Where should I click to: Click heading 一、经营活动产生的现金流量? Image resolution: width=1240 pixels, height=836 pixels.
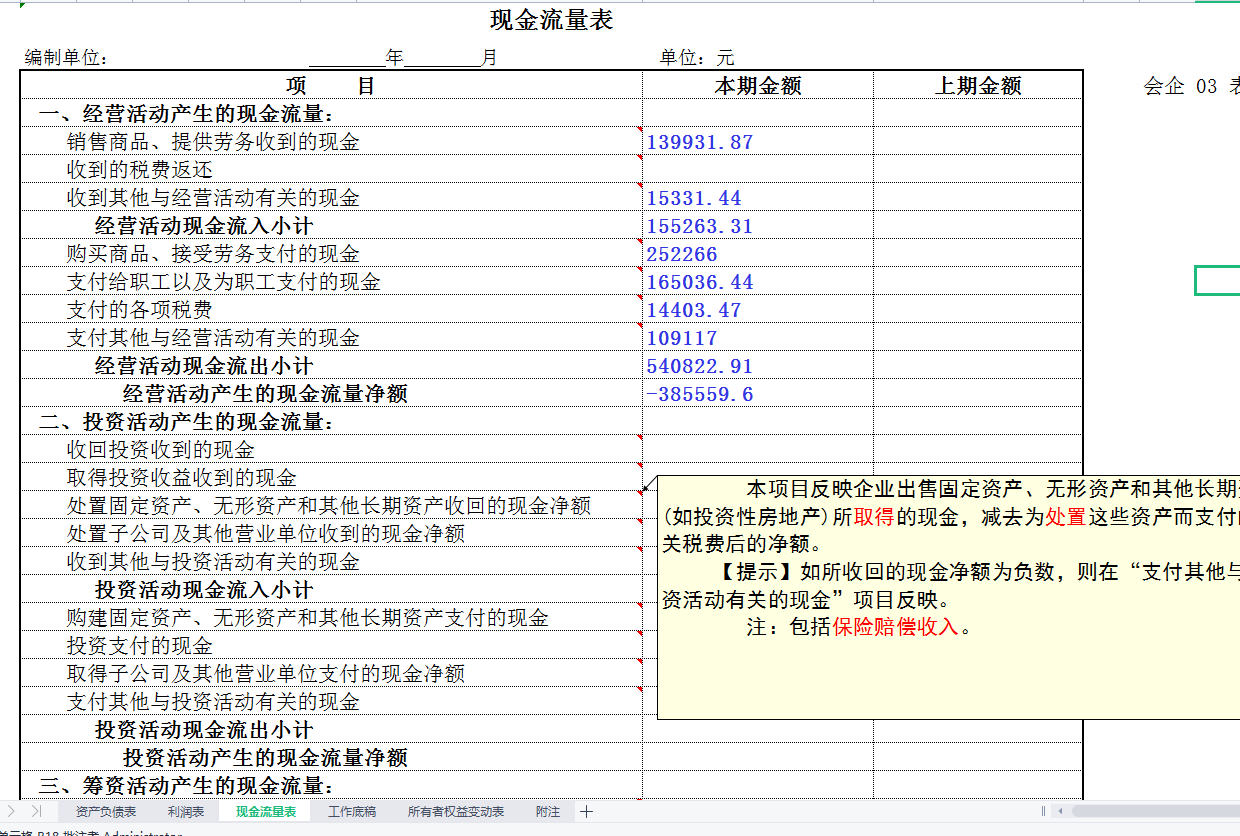tap(186, 114)
